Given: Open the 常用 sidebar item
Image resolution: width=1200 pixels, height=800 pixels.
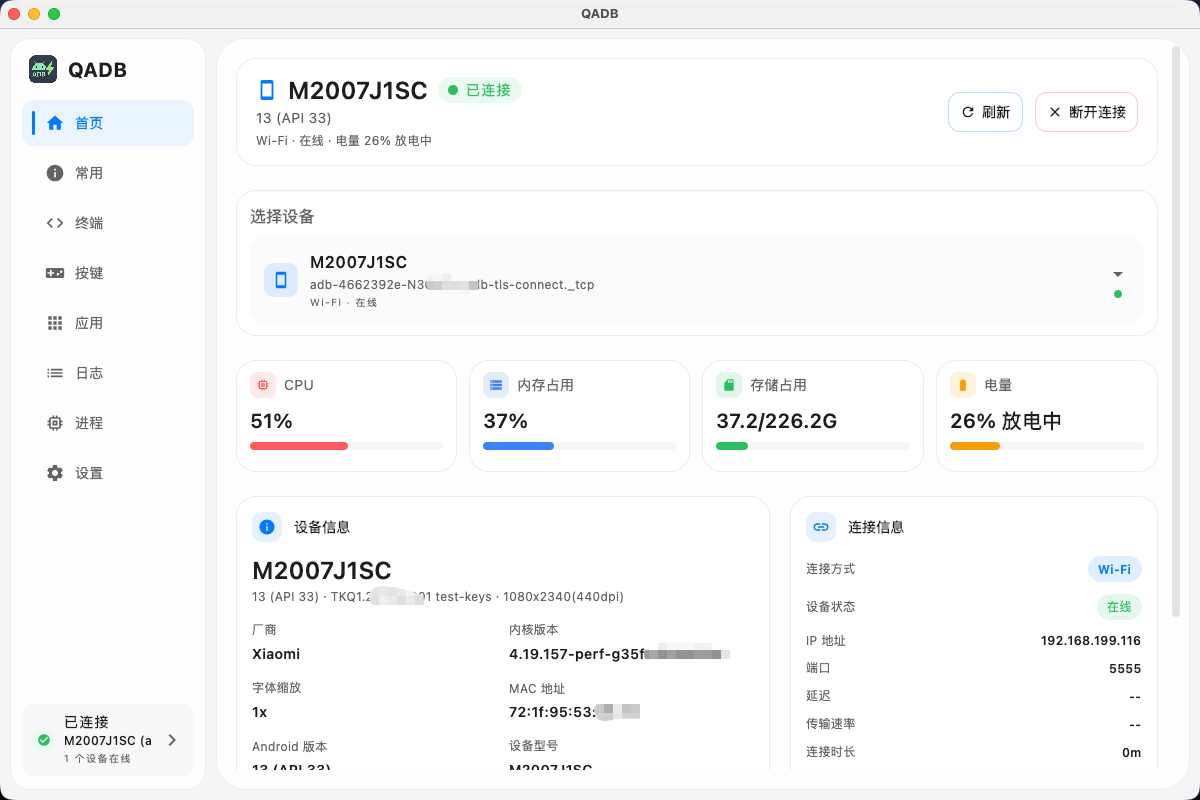Looking at the screenshot, I should pos(108,173).
